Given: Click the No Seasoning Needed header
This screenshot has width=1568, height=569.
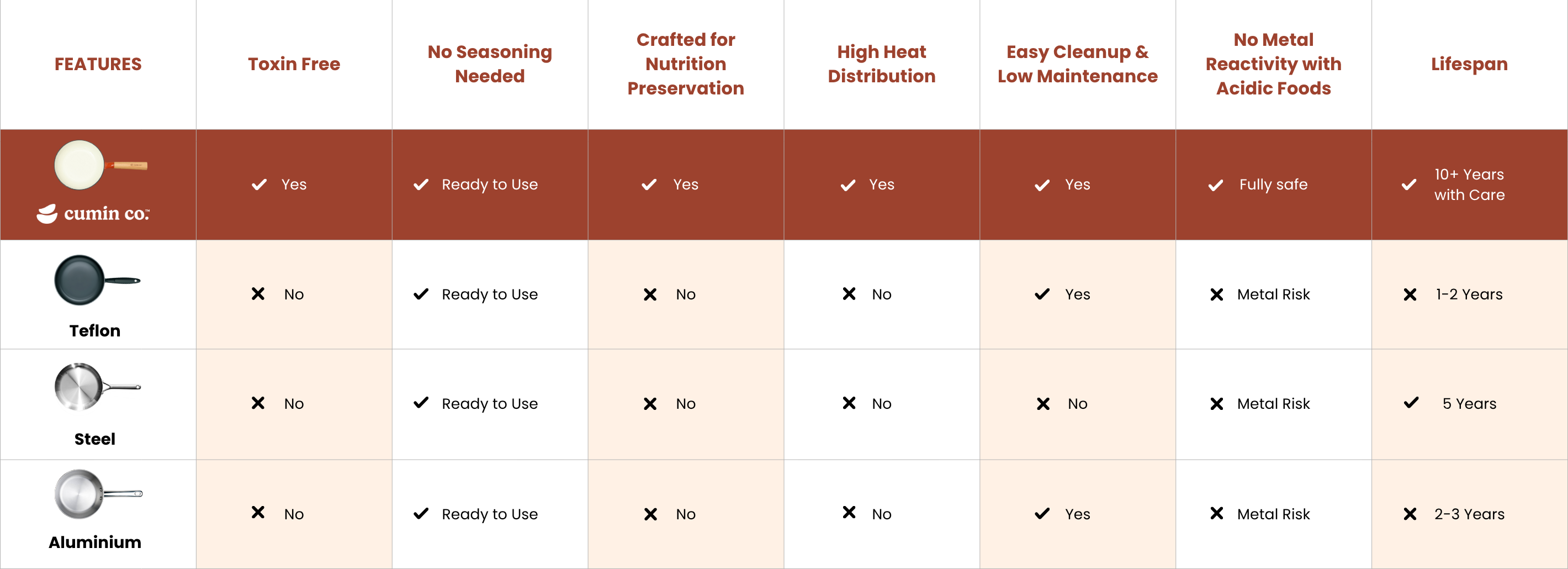Looking at the screenshot, I should pyautogui.click(x=489, y=64).
